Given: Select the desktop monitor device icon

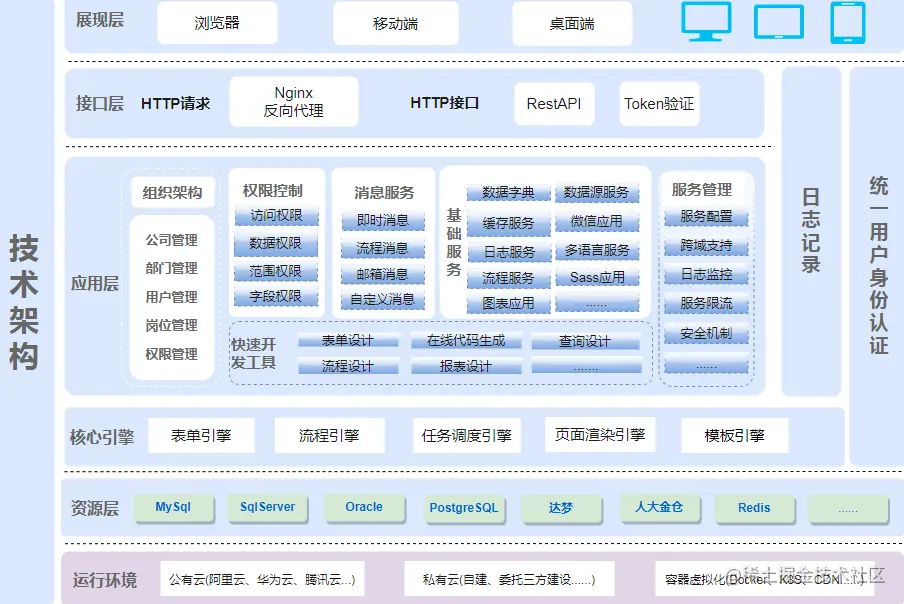Looking at the screenshot, I should click(x=706, y=23).
